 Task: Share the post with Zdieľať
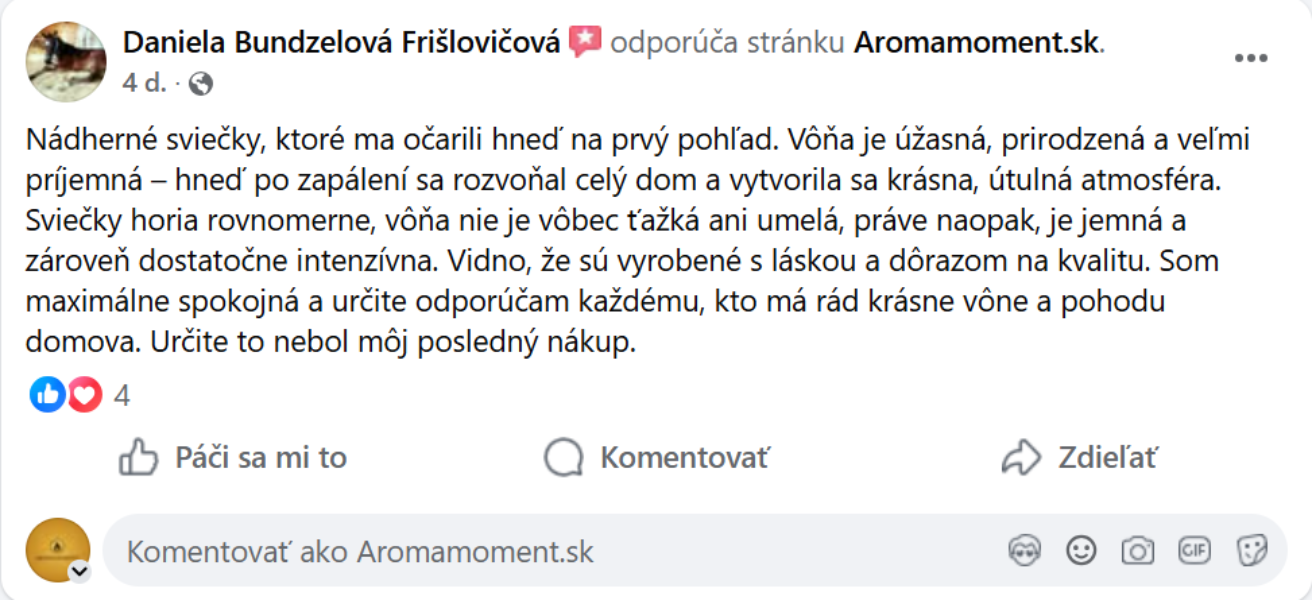click(1079, 458)
